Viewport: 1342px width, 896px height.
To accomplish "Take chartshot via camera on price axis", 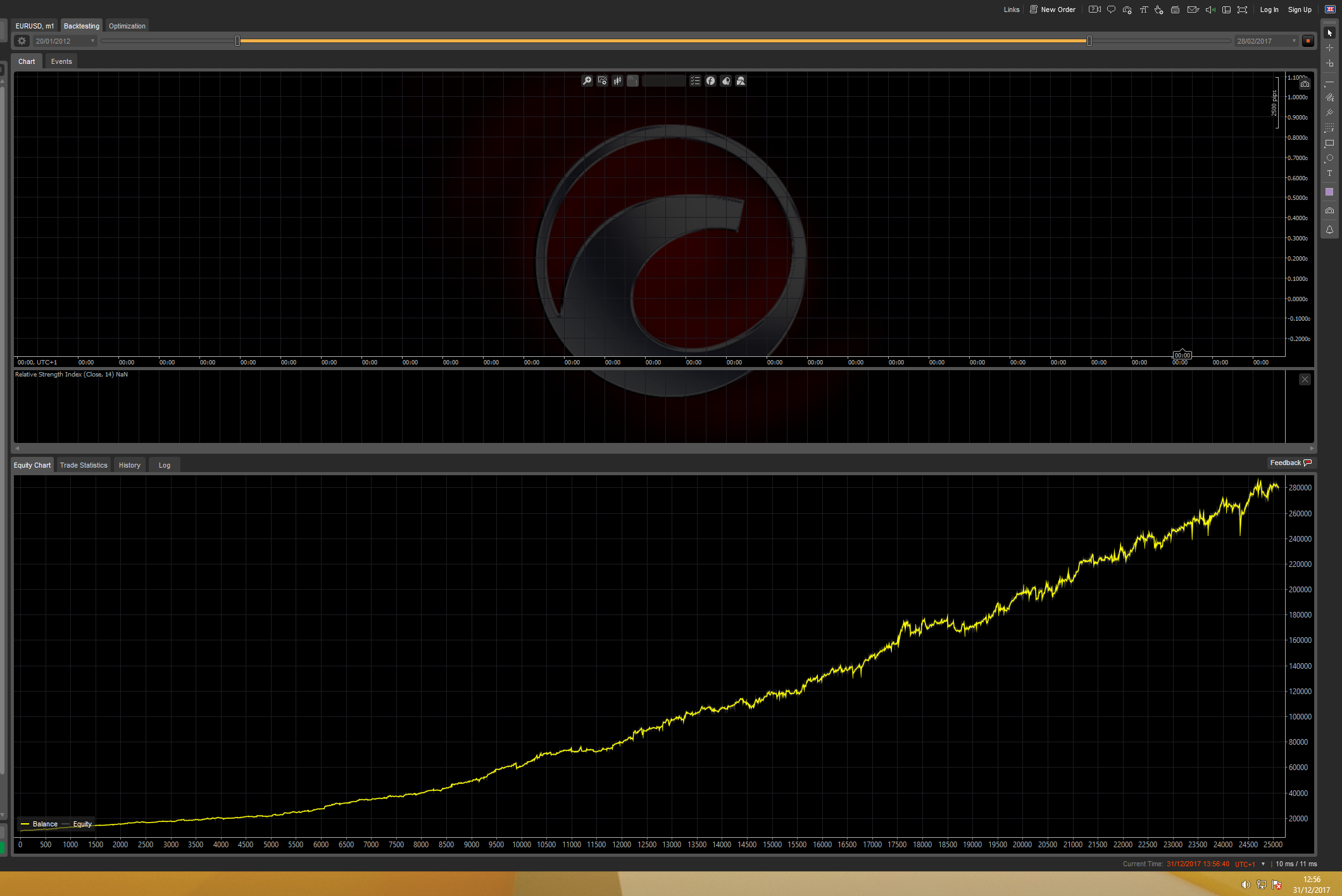I will point(1305,84).
